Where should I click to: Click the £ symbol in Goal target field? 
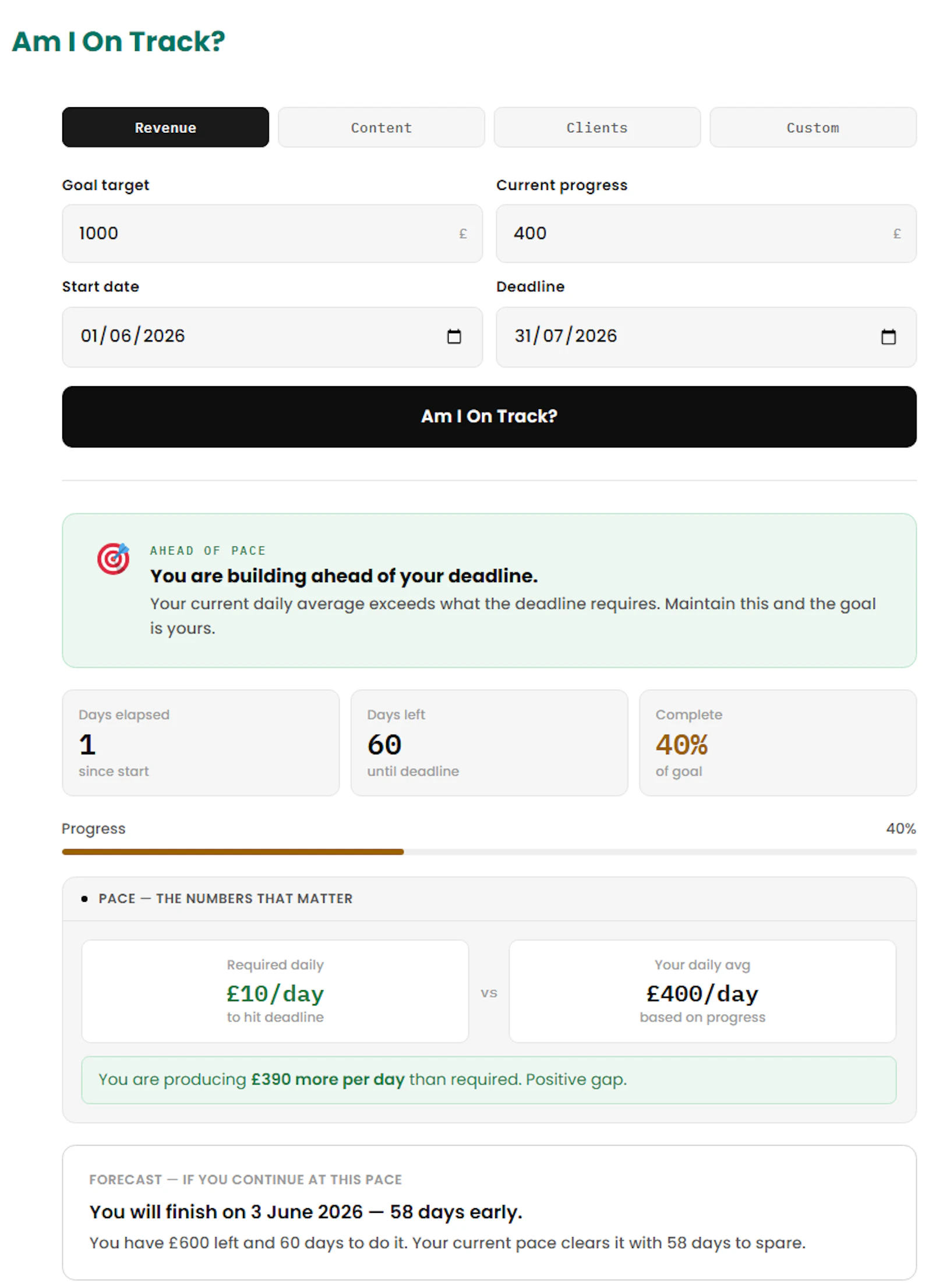point(463,234)
